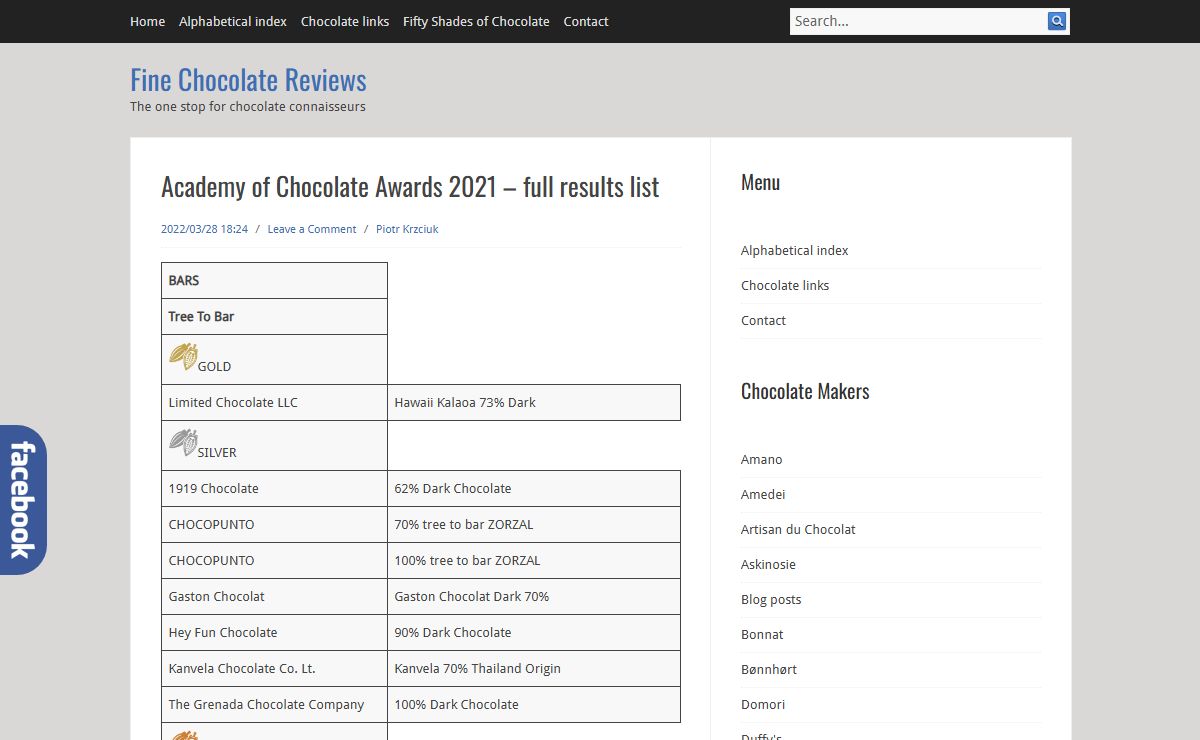Open Alphabetical index in top navigation
Screen dimensions: 1200x740
[x=233, y=21]
